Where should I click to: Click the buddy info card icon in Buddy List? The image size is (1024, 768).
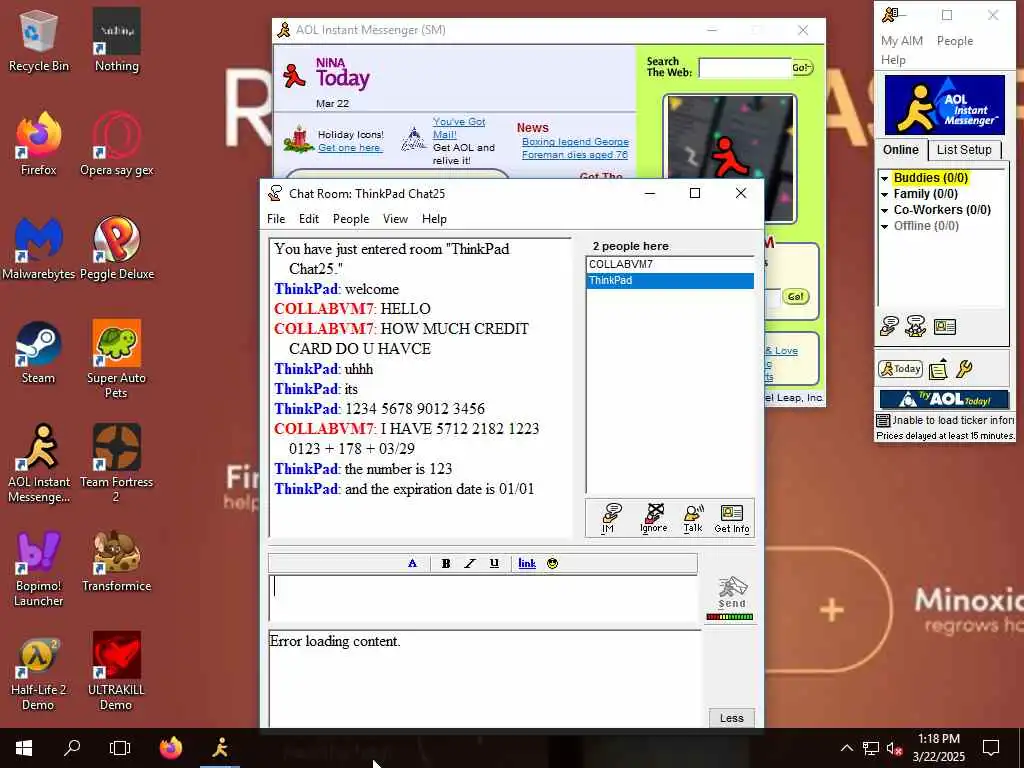point(945,327)
